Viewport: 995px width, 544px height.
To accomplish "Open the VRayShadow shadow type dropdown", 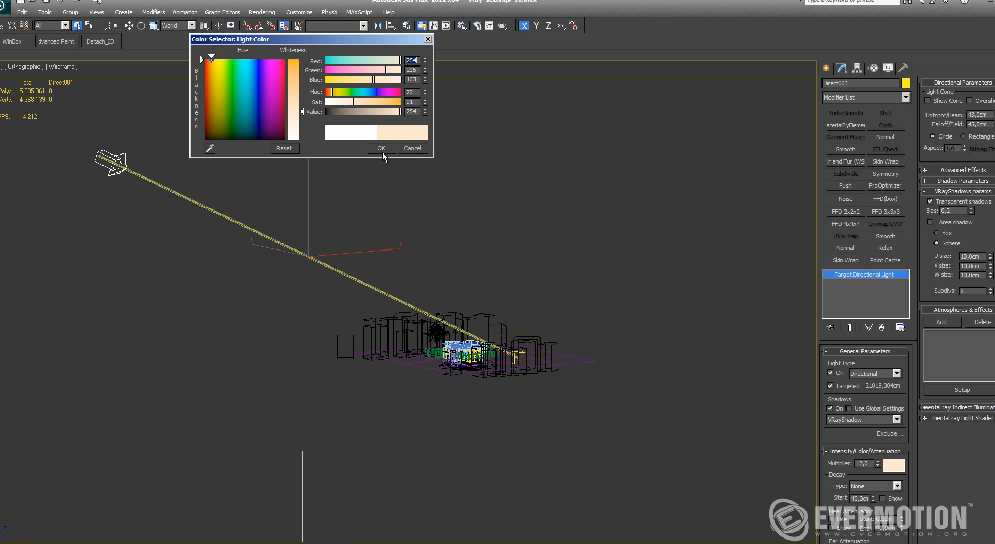I will click(864, 420).
